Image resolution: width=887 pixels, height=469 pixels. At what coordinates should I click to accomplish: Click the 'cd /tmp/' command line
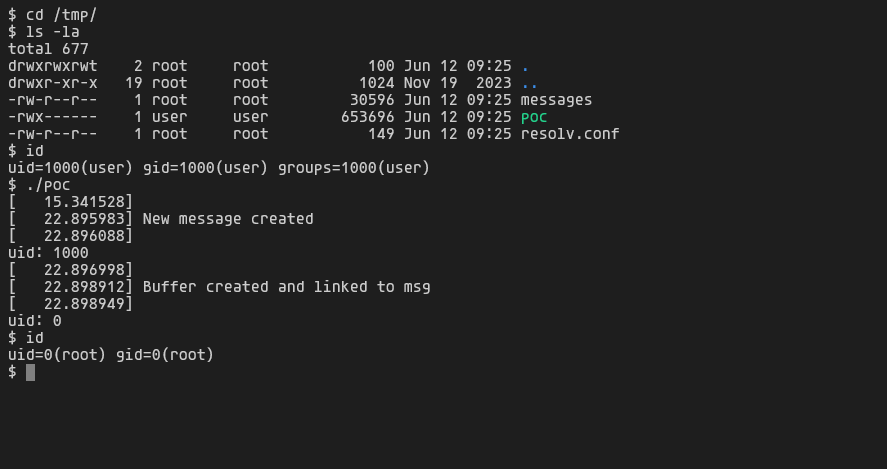click(53, 15)
